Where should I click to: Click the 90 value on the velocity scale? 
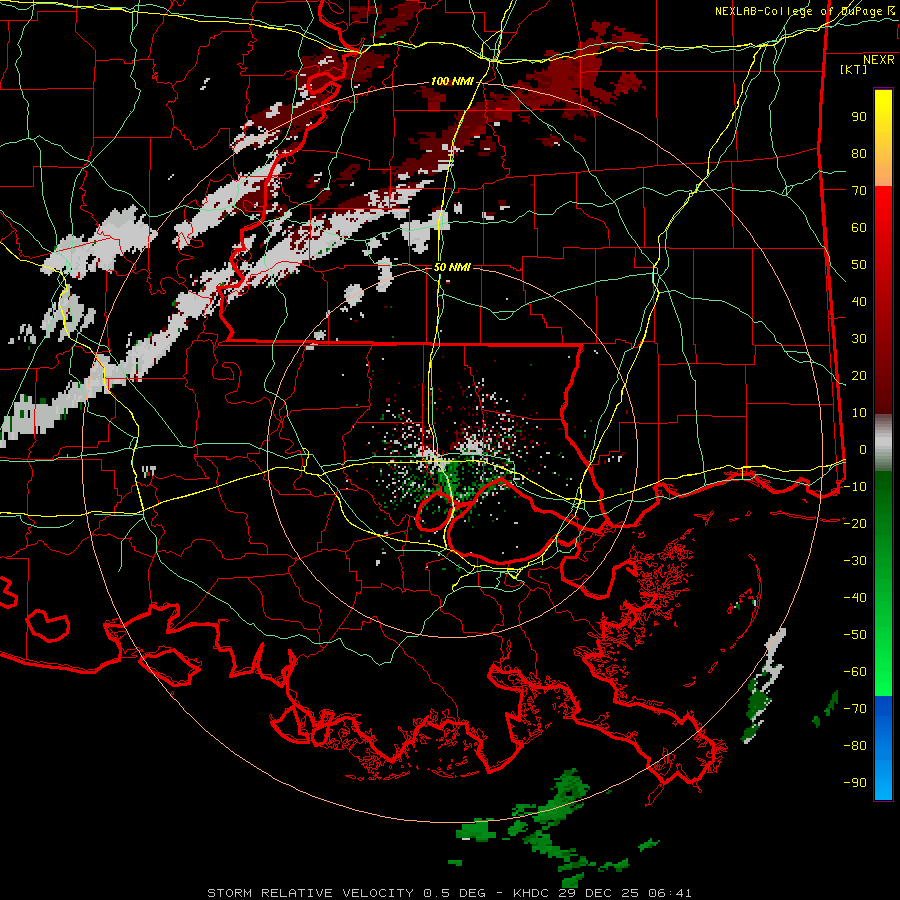point(859,117)
